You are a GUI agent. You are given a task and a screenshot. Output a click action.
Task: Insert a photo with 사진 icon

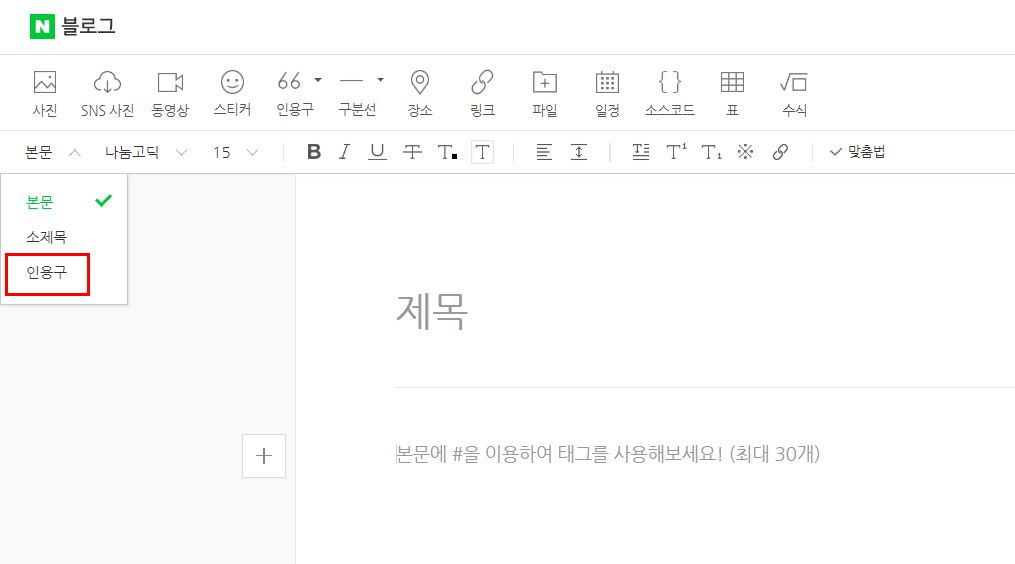click(x=45, y=93)
